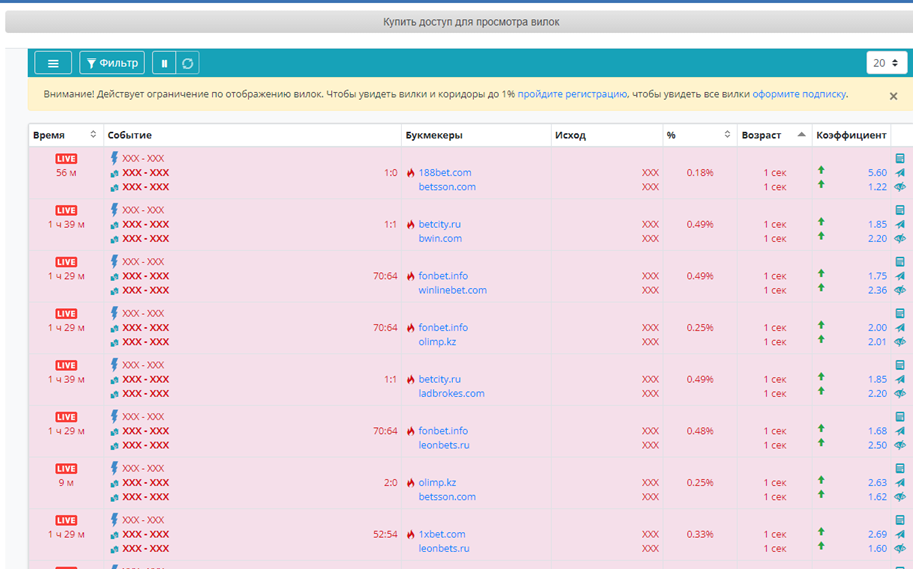Pause live updates with the pause button
Image resolution: width=913 pixels, height=569 pixels.
(164, 63)
